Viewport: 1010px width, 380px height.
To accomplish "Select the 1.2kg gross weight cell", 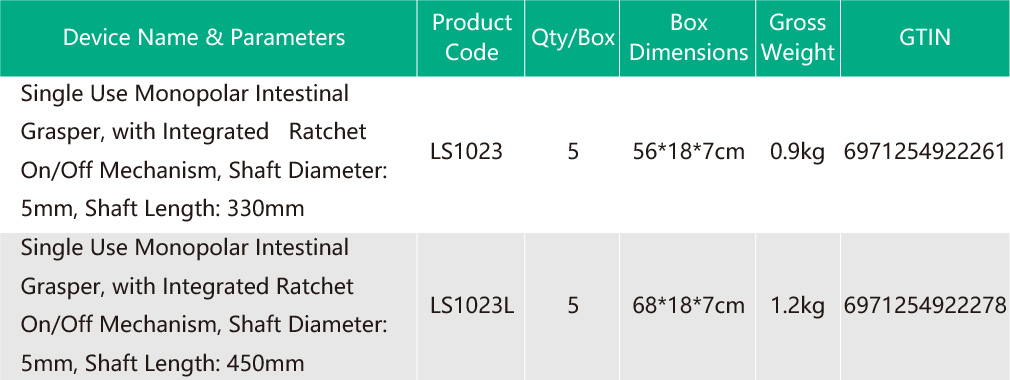I will pos(797,305).
